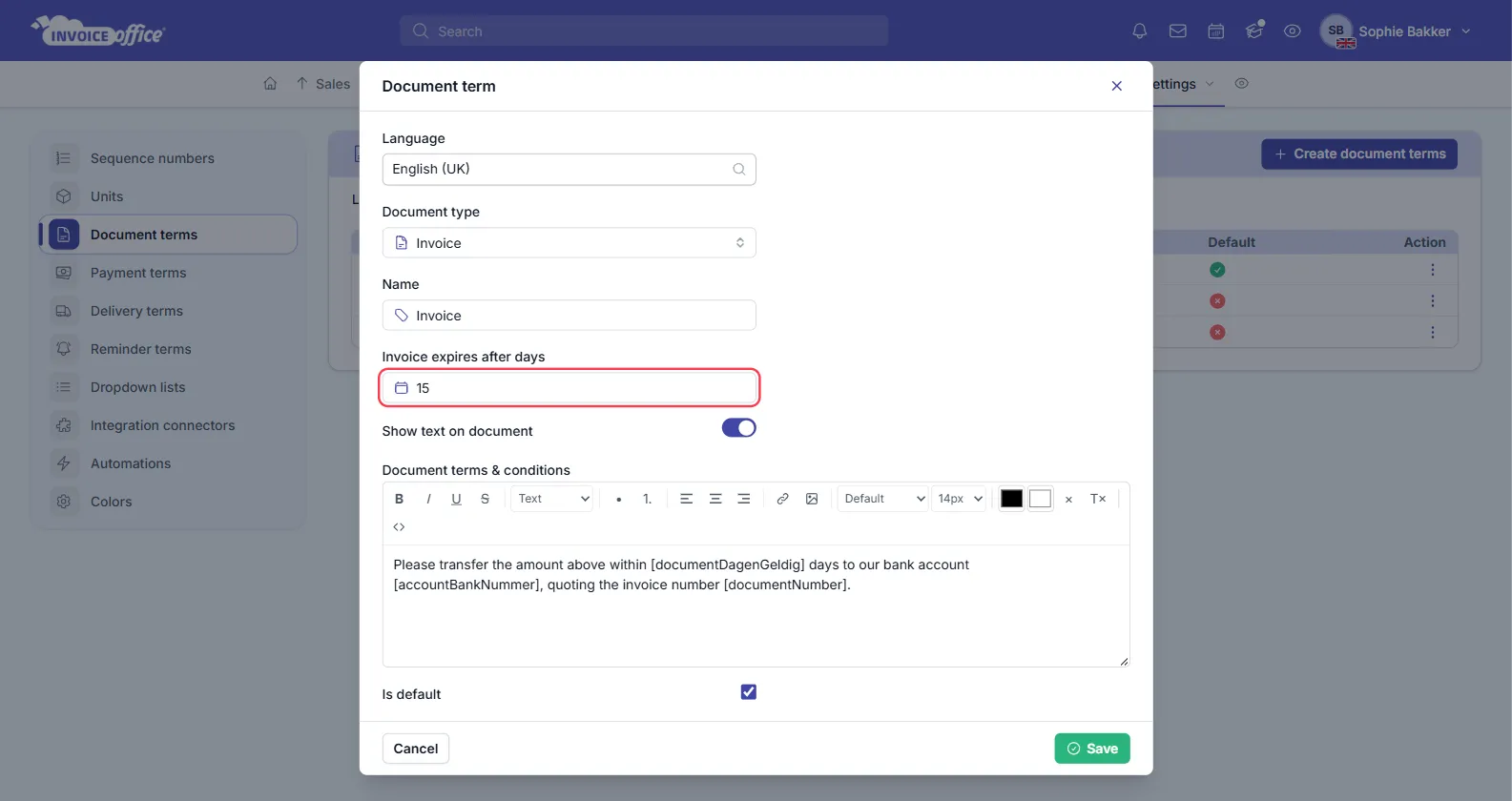Expand the Sophie Bakker user menu
Viewport: 1512px width, 801px height.
pyautogui.click(x=1397, y=31)
